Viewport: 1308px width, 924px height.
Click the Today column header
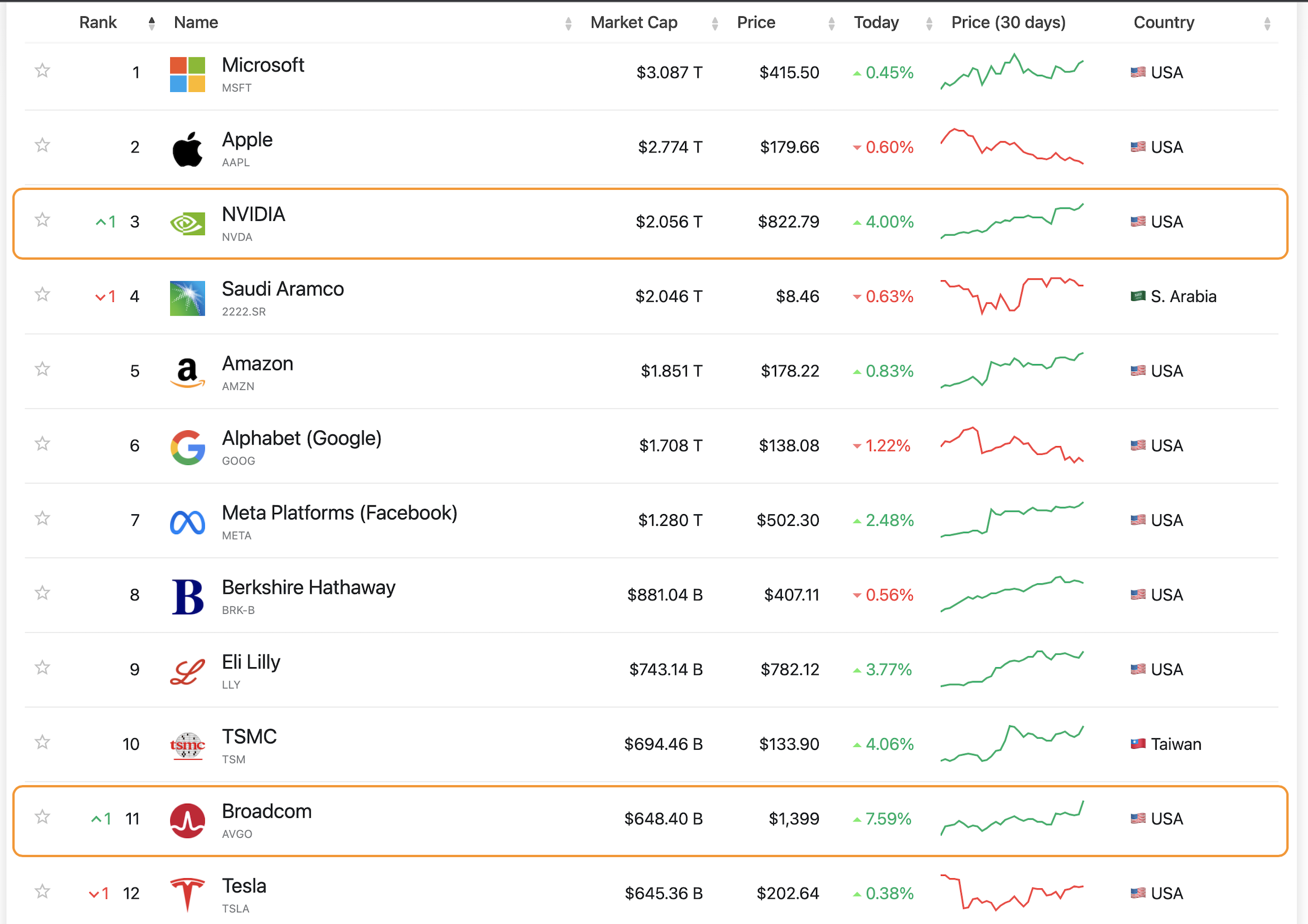[876, 22]
